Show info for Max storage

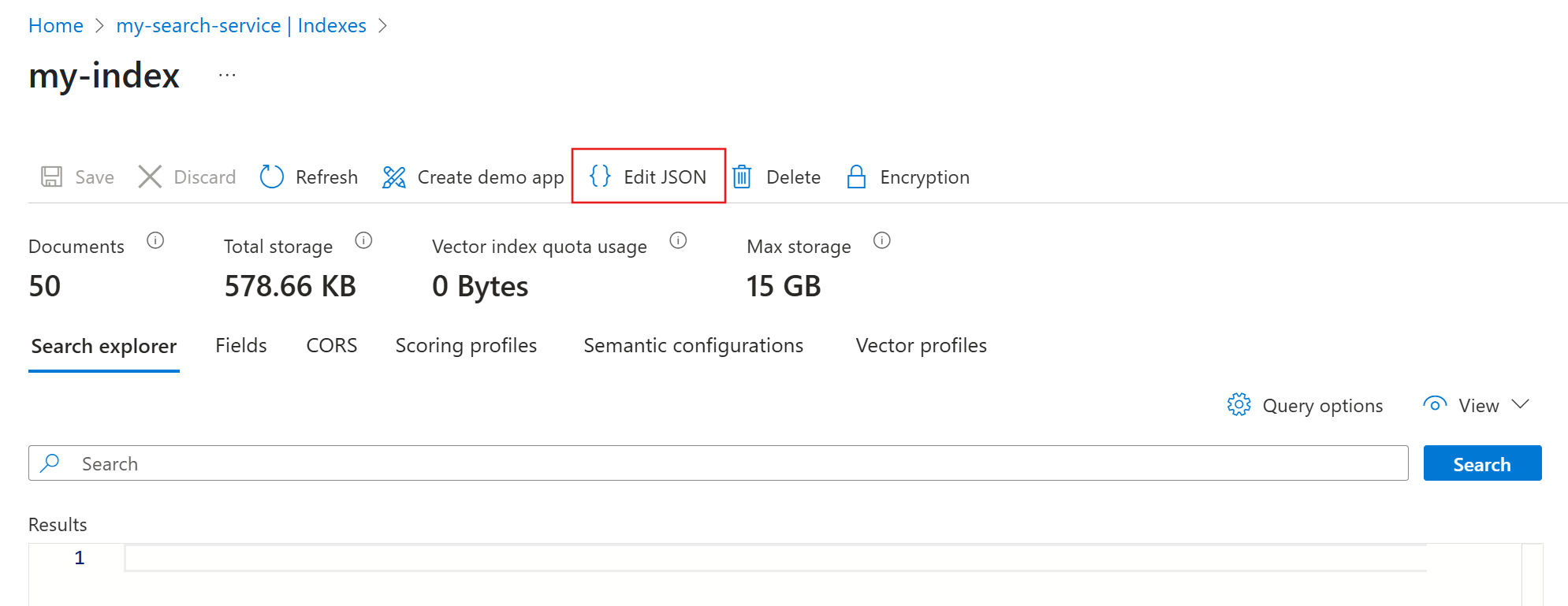point(882,240)
